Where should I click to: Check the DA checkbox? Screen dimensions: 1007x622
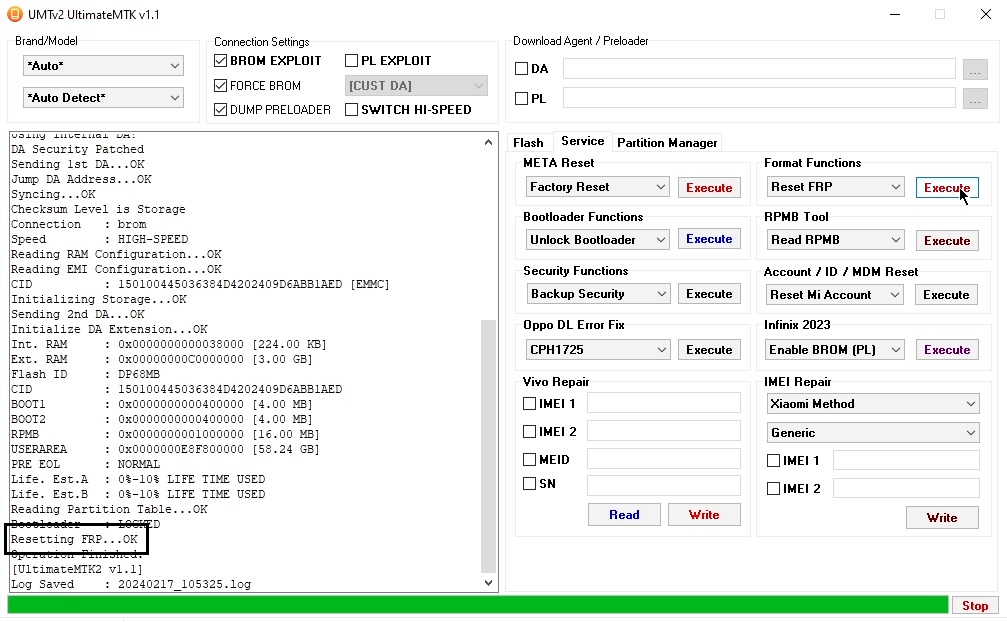(521, 69)
